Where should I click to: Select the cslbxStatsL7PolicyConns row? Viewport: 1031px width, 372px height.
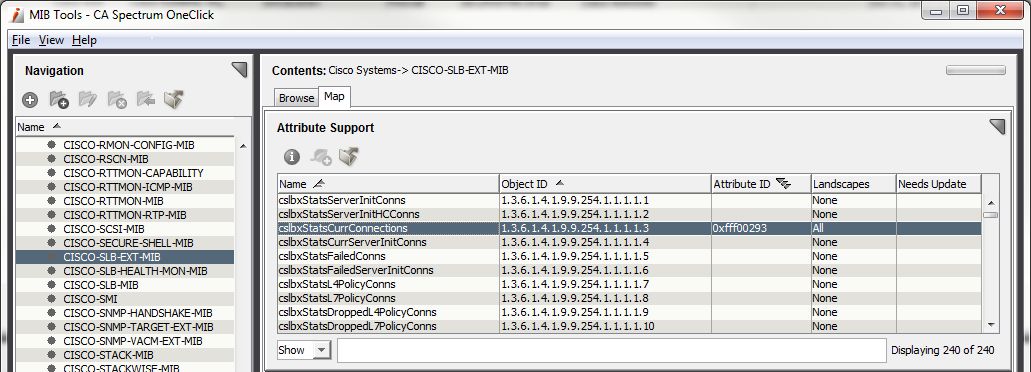pos(629,298)
